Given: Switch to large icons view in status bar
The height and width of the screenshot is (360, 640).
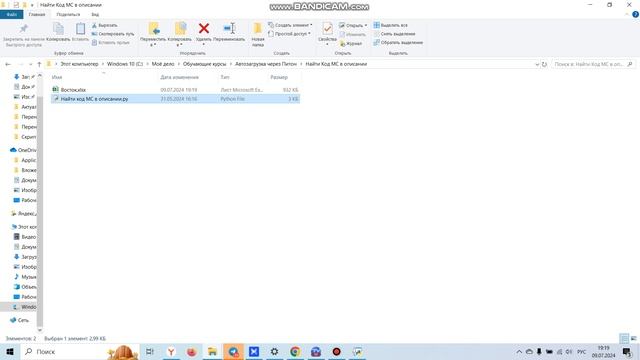Looking at the screenshot, I should 633,338.
